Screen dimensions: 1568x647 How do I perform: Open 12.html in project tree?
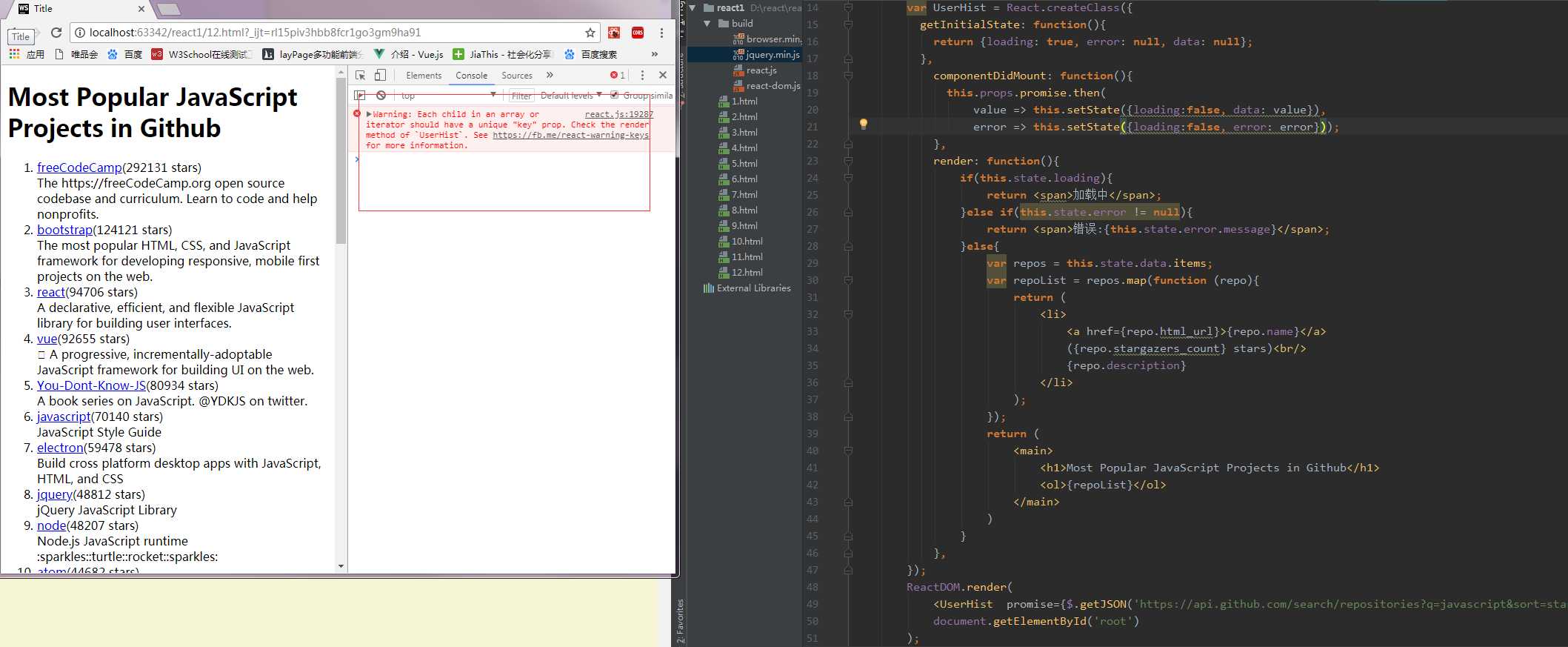pyautogui.click(x=740, y=272)
